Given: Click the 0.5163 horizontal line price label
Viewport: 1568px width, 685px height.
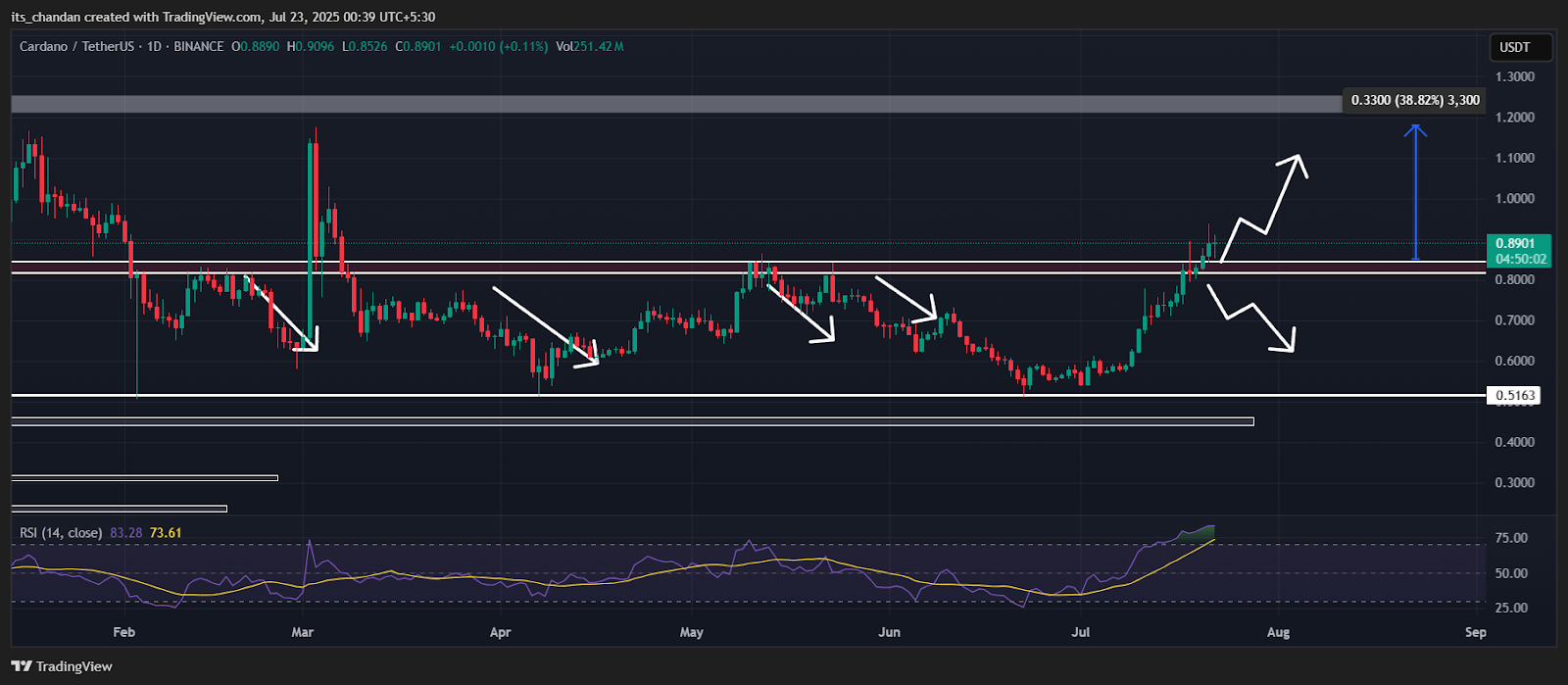Looking at the screenshot, I should (x=1514, y=396).
